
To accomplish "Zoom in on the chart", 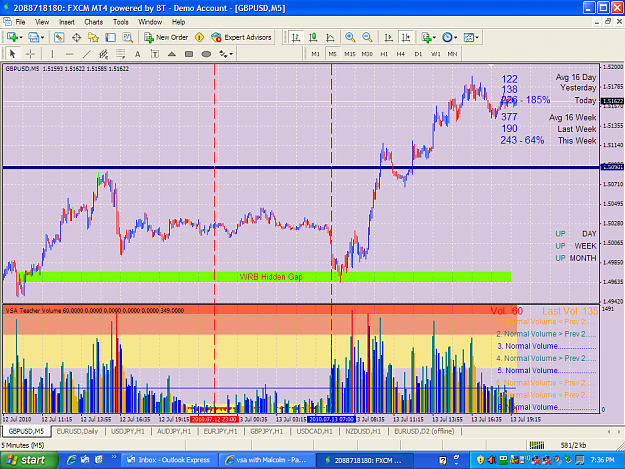I will pyautogui.click(x=350, y=37).
